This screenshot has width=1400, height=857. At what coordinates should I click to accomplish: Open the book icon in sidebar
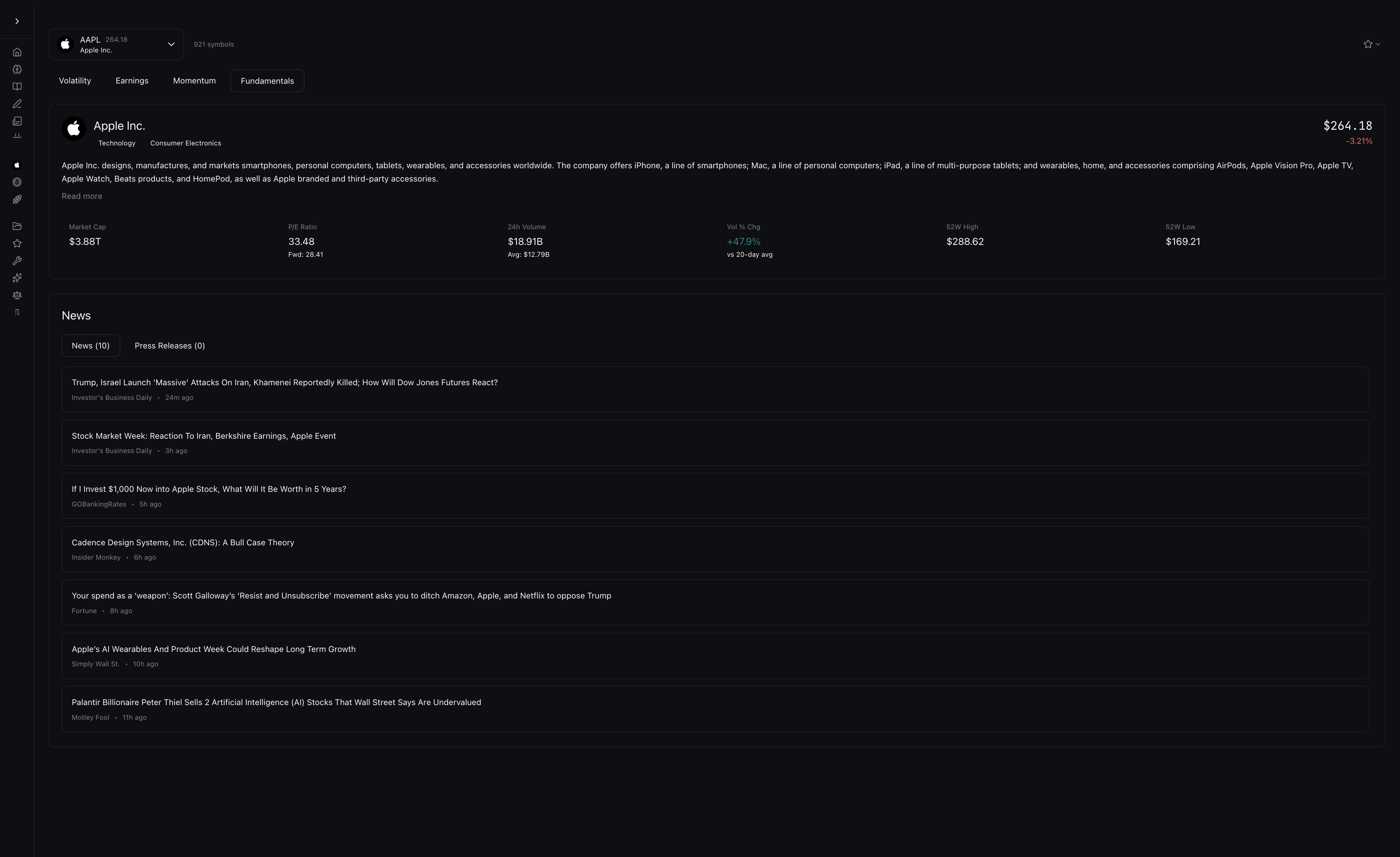[x=17, y=87]
